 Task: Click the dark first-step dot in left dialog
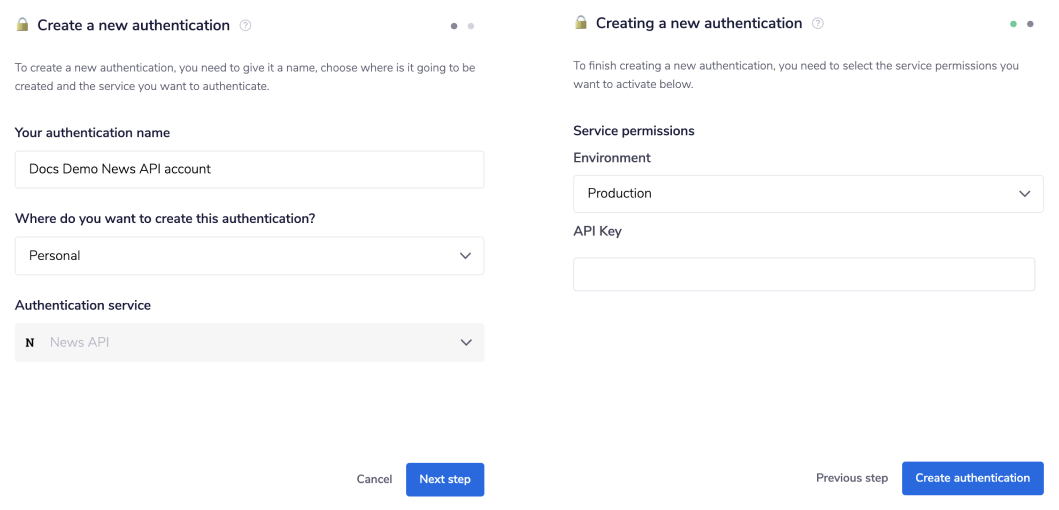pos(454,26)
